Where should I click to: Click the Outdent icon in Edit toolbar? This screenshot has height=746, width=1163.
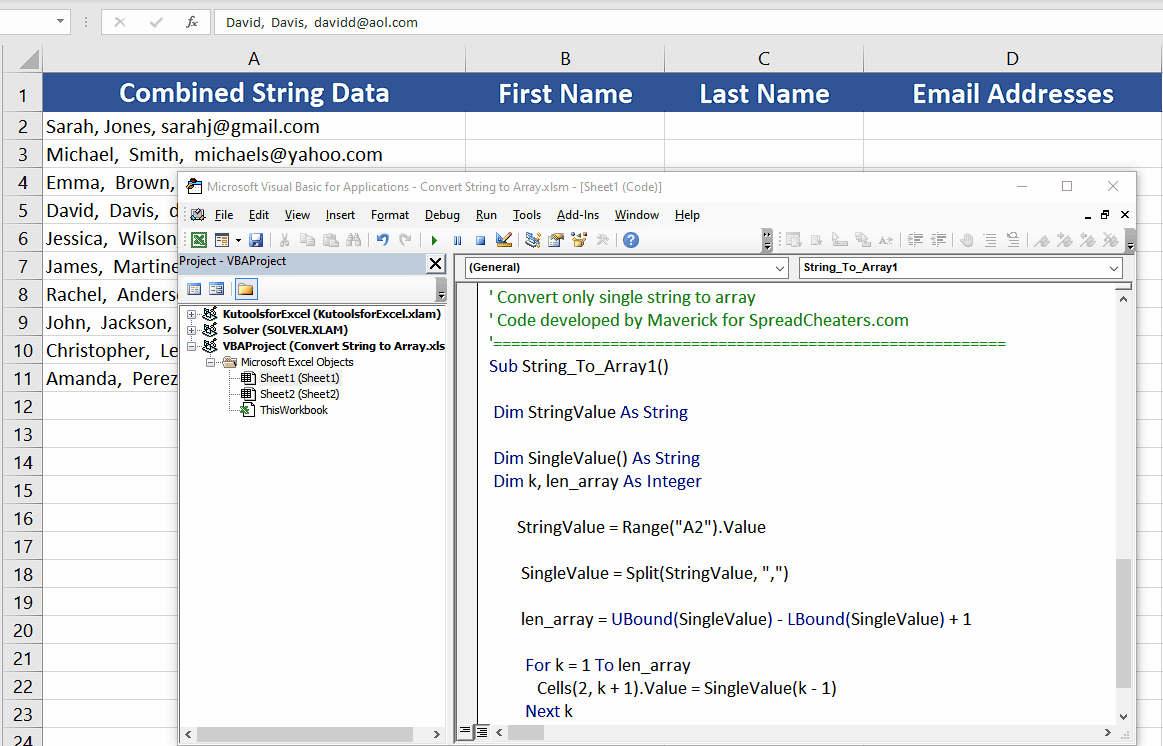coord(938,240)
